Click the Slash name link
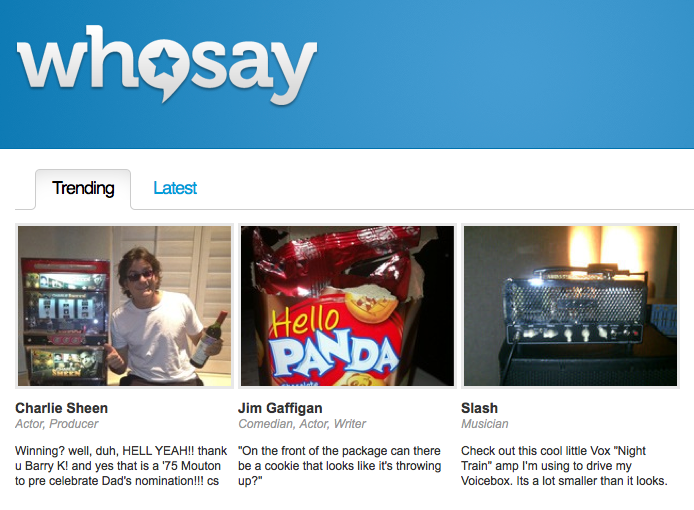Image resolution: width=694 pixels, height=510 pixels. click(x=479, y=408)
